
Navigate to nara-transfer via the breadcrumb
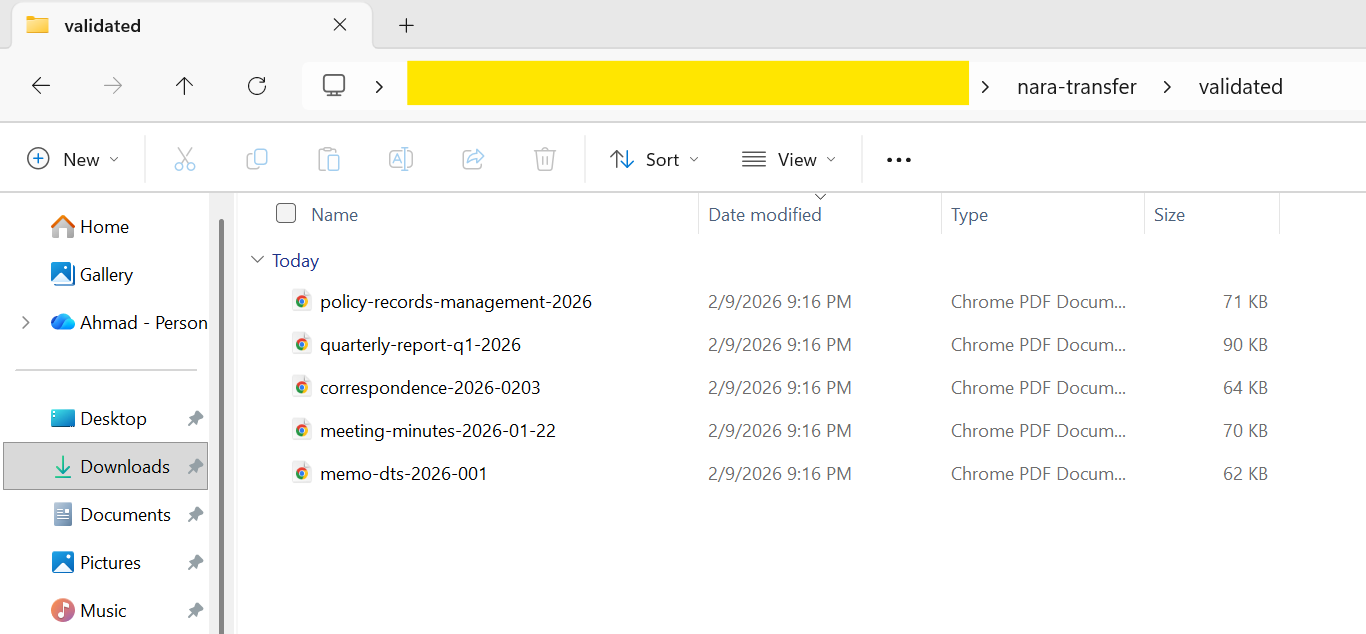point(1076,86)
